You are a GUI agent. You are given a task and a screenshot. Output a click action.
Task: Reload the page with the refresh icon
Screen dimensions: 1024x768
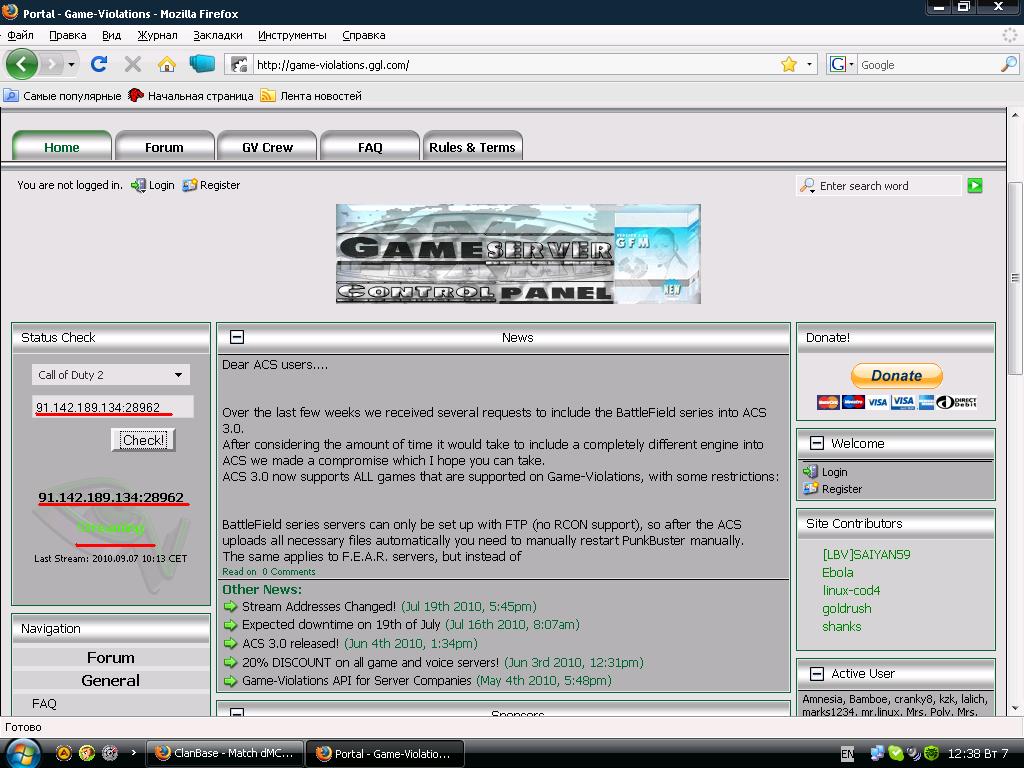pos(98,64)
